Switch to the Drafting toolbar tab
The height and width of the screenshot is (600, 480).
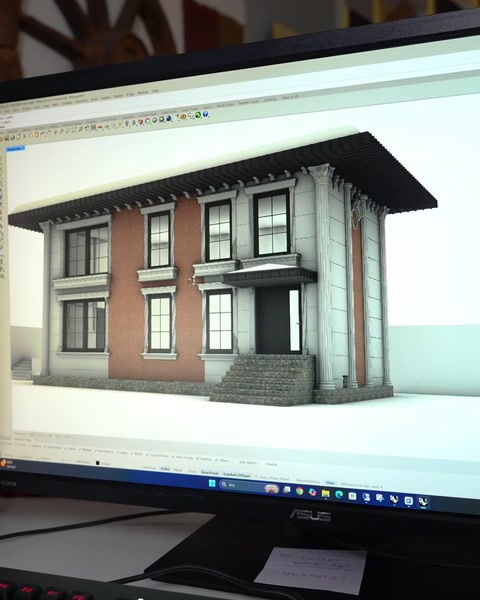tap(270, 99)
